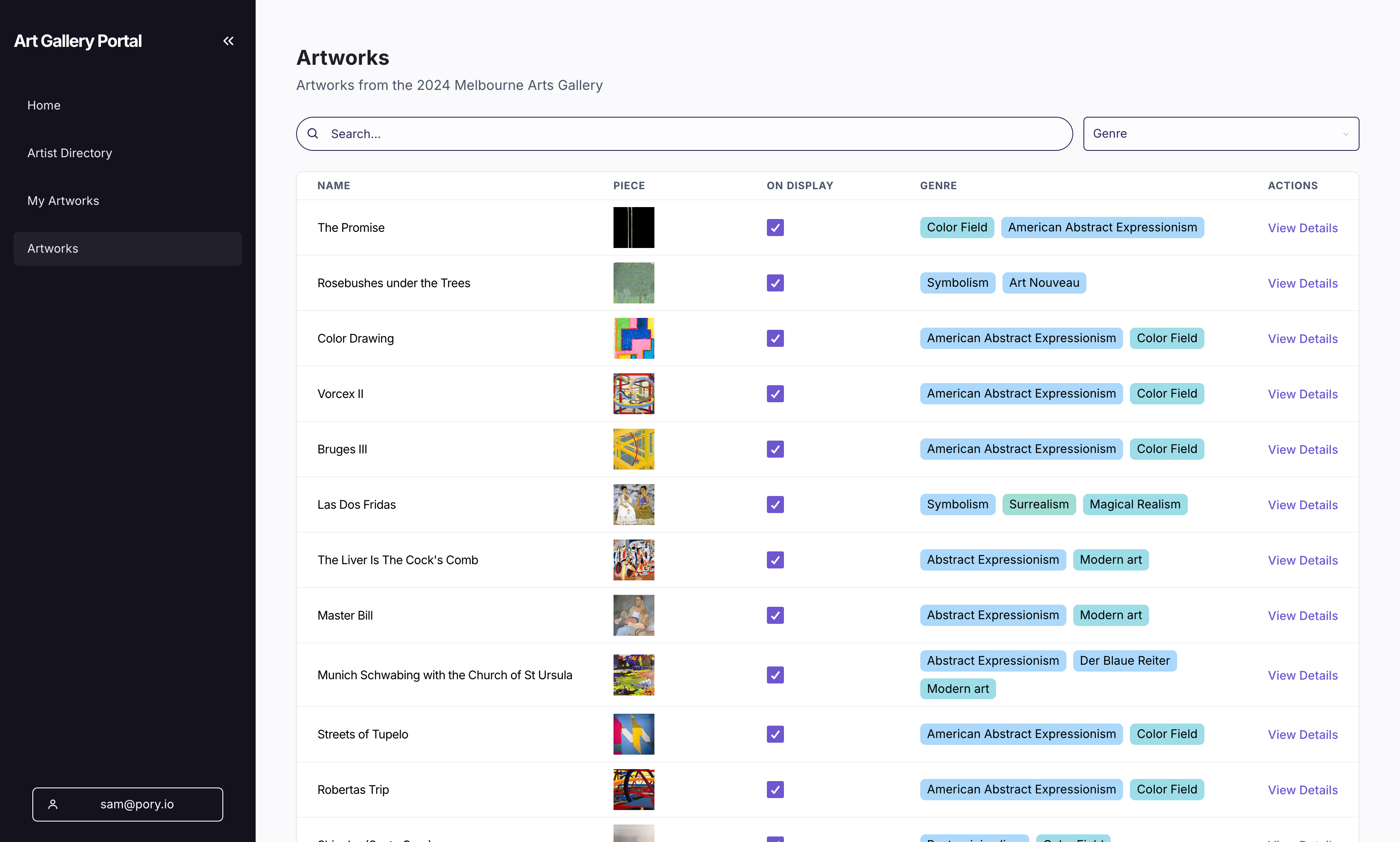This screenshot has width=1400, height=842.
Task: Click the Artworks sidebar icon
Action: pyautogui.click(x=52, y=248)
